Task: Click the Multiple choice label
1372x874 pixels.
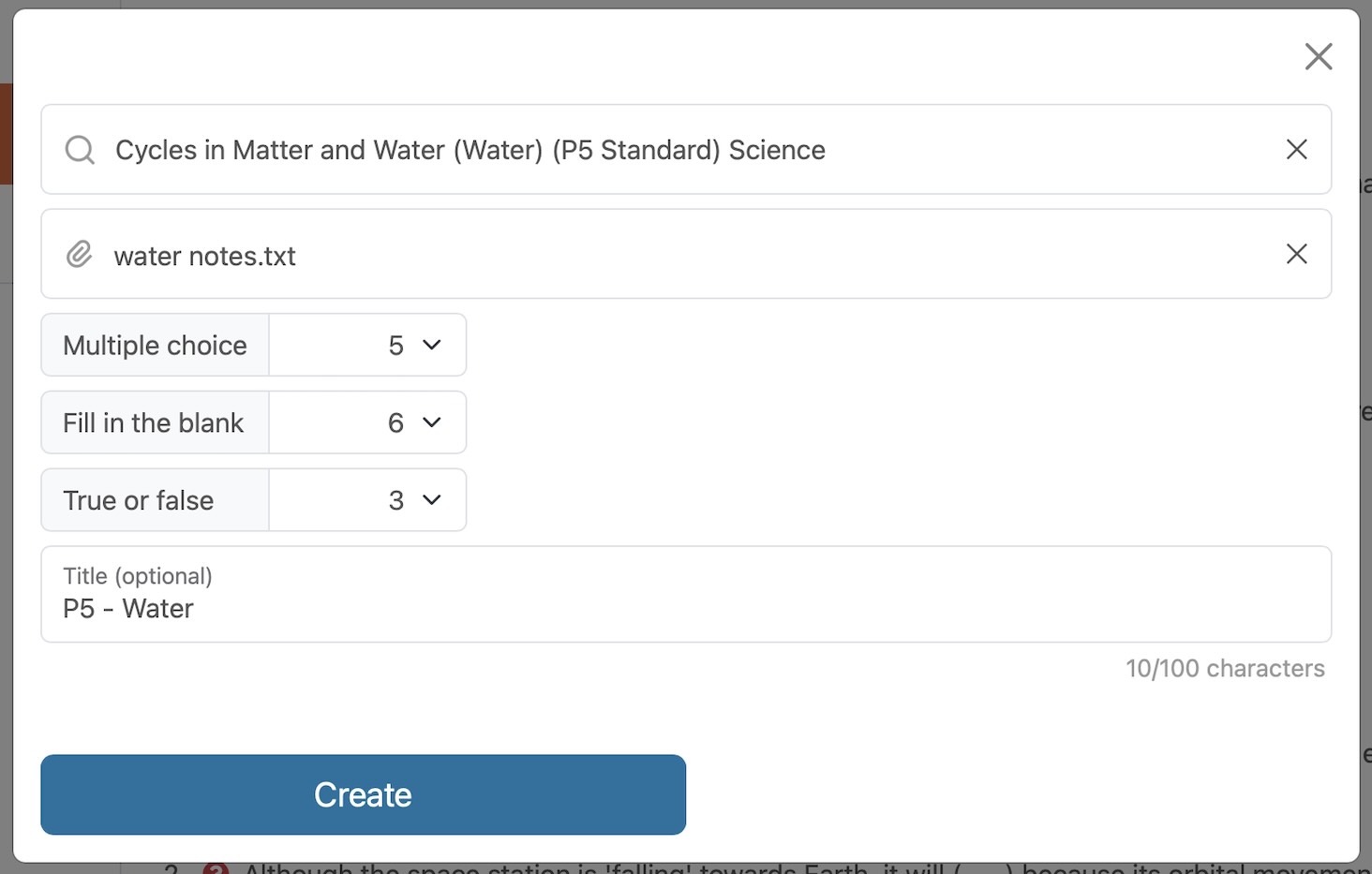Action: click(x=155, y=346)
